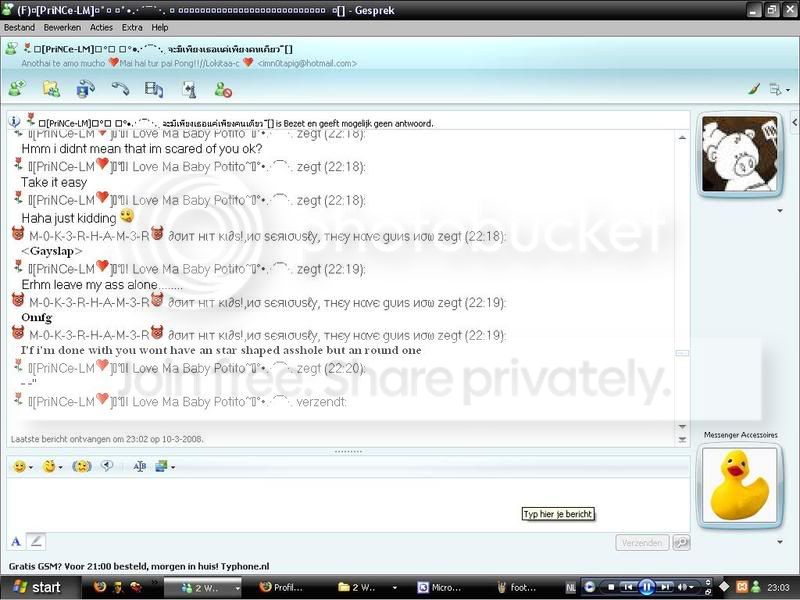Click the Messenger tray icon by clock
This screenshot has height=600, width=800.
tap(756, 587)
